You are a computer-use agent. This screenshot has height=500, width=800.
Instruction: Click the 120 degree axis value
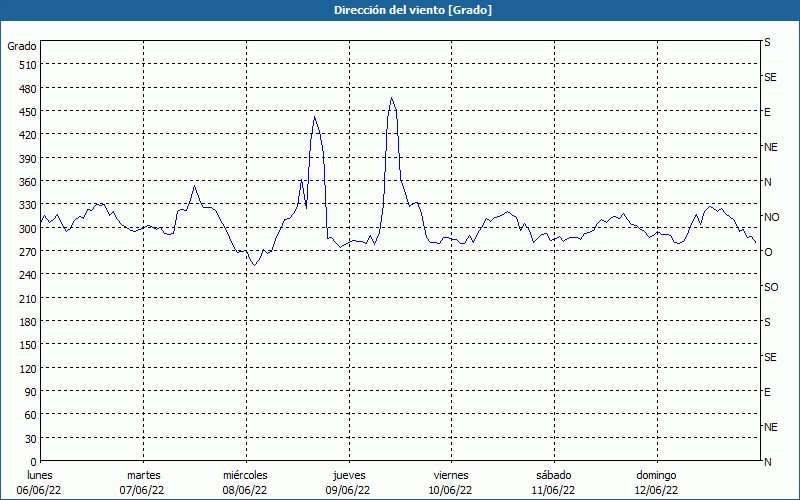coord(28,368)
